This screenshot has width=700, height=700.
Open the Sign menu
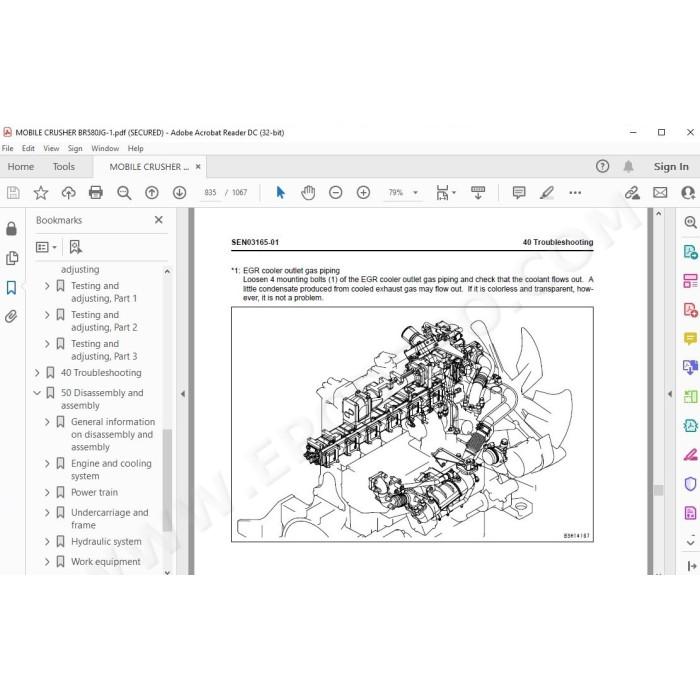(75, 148)
